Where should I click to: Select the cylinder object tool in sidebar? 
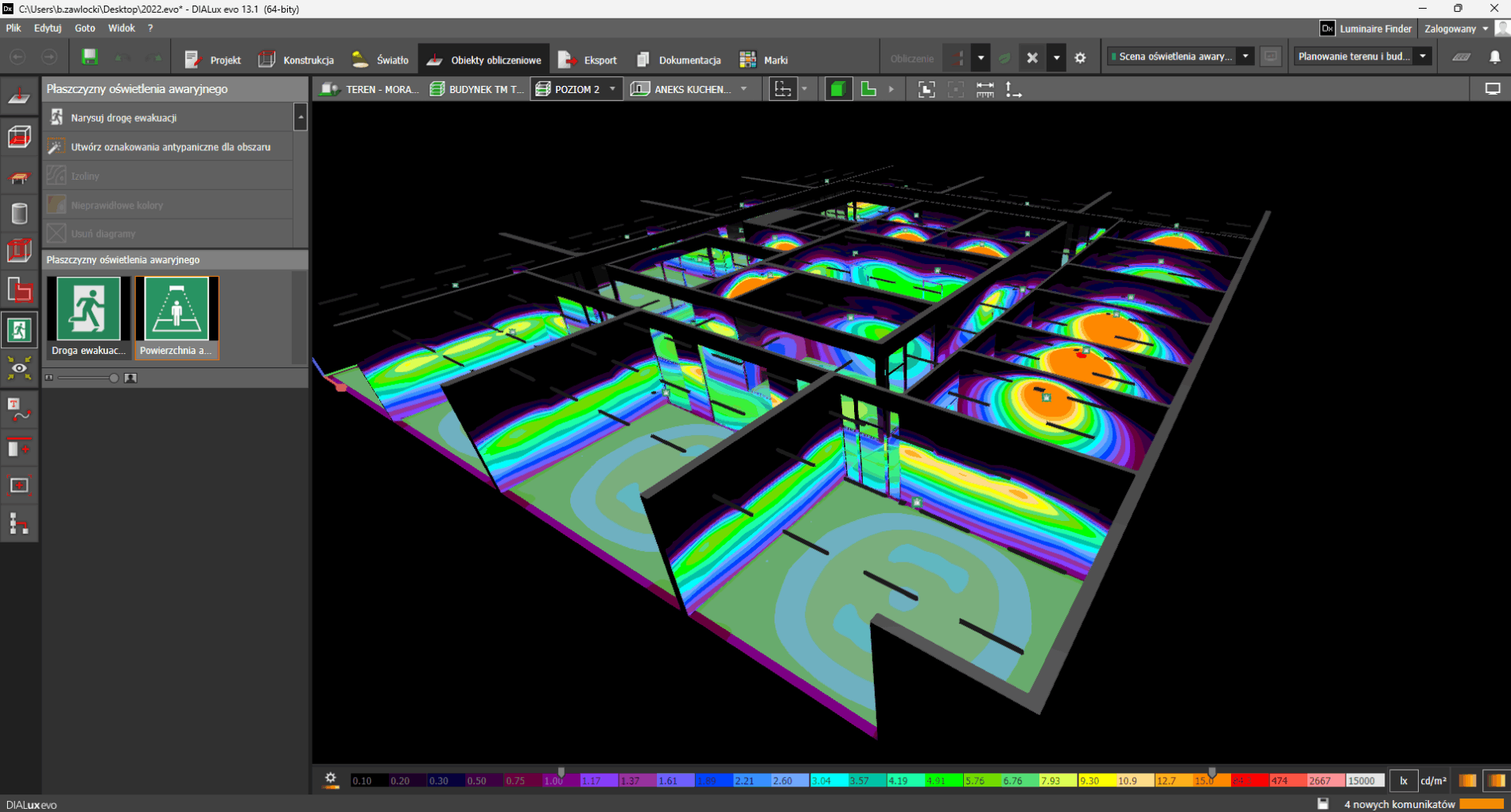point(19,213)
